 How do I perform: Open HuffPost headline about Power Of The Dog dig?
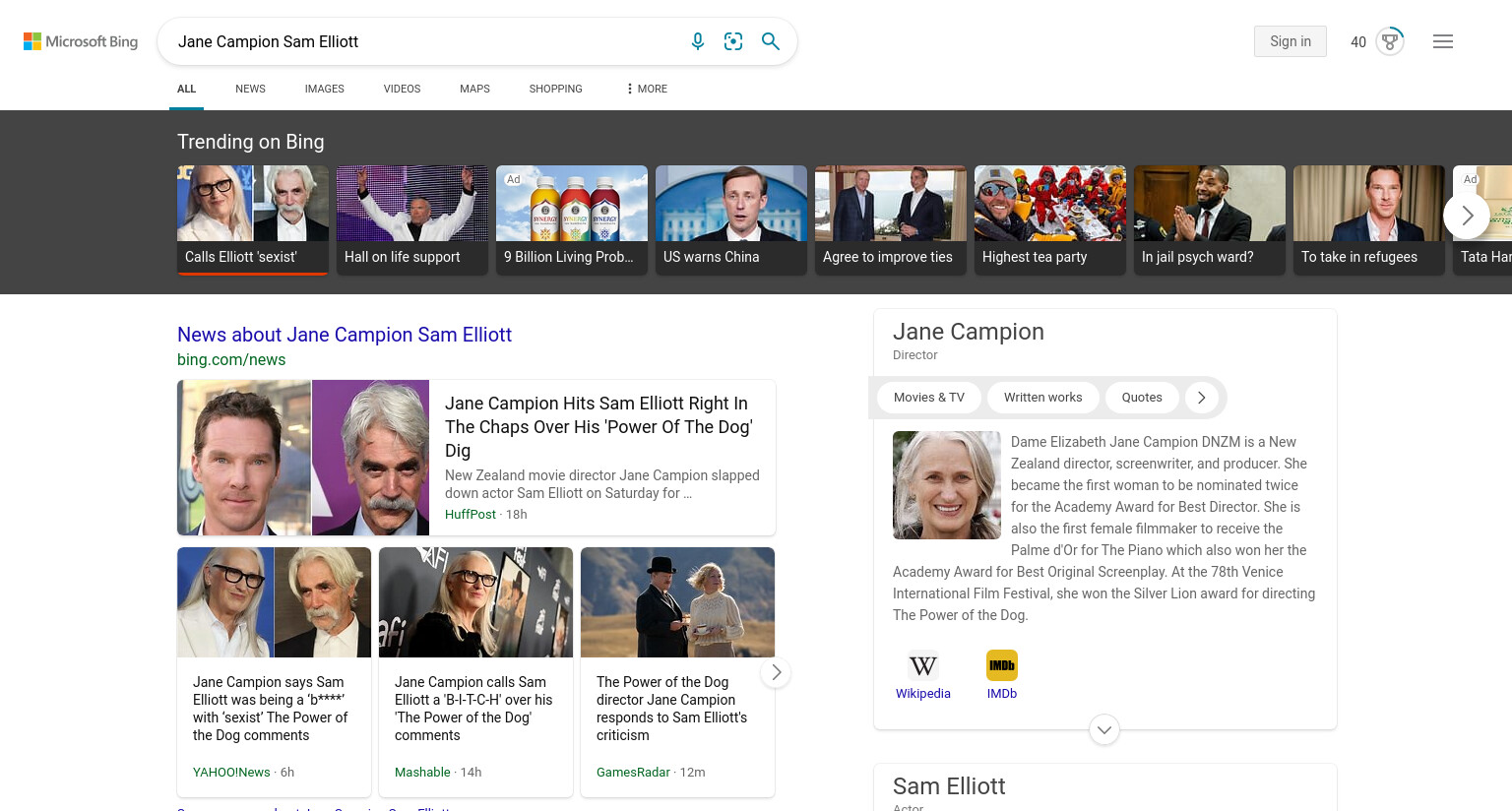click(x=598, y=427)
